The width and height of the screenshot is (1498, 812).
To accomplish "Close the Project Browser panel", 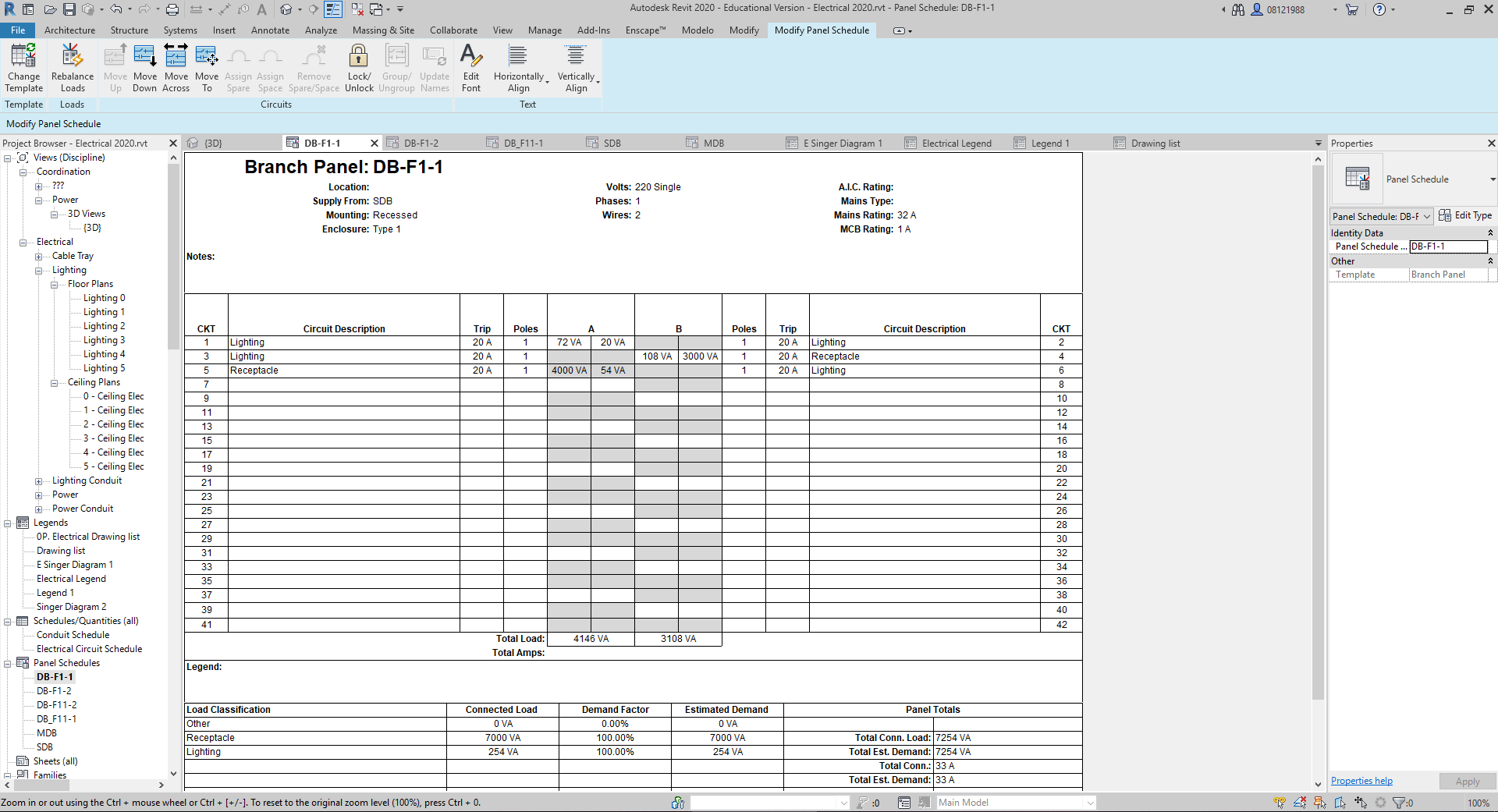I will tap(173, 144).
